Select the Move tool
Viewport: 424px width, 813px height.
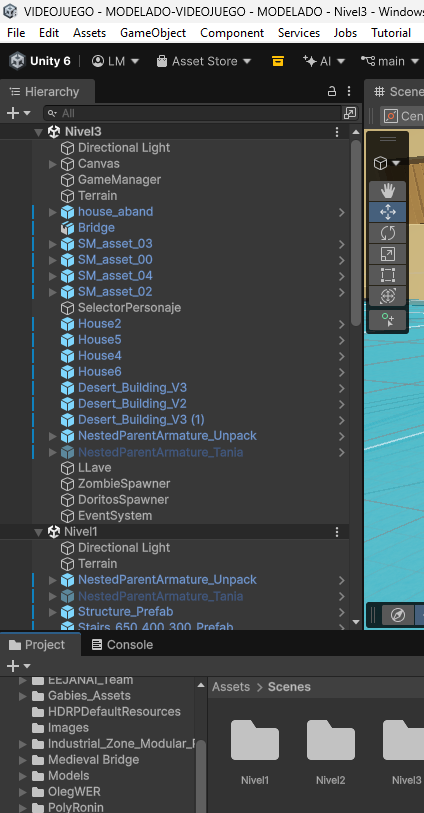pyautogui.click(x=388, y=212)
